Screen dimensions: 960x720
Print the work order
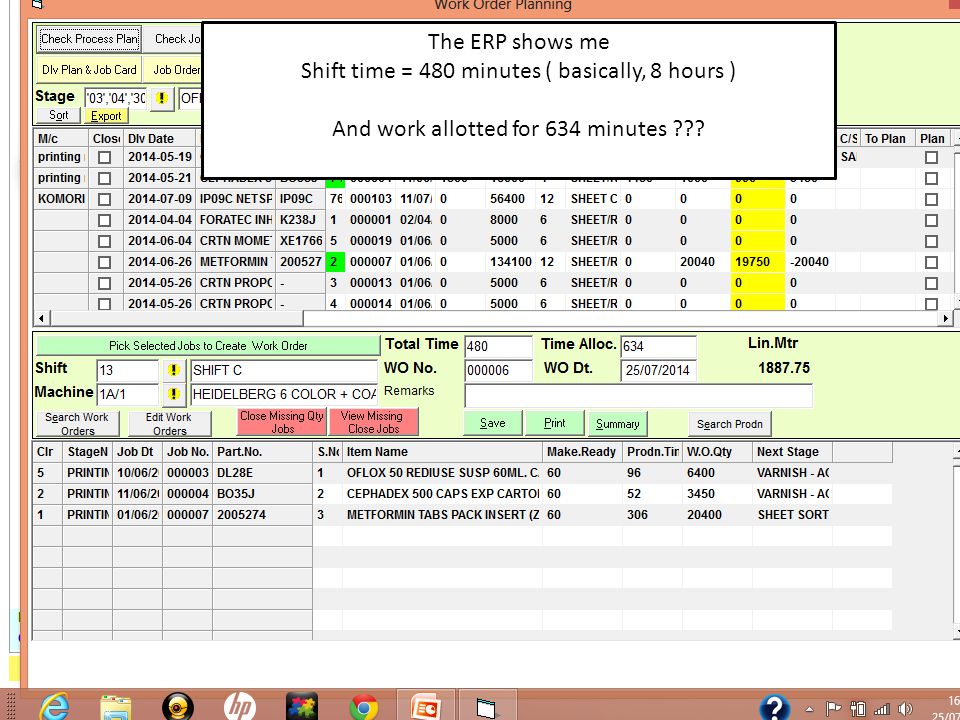coord(555,423)
